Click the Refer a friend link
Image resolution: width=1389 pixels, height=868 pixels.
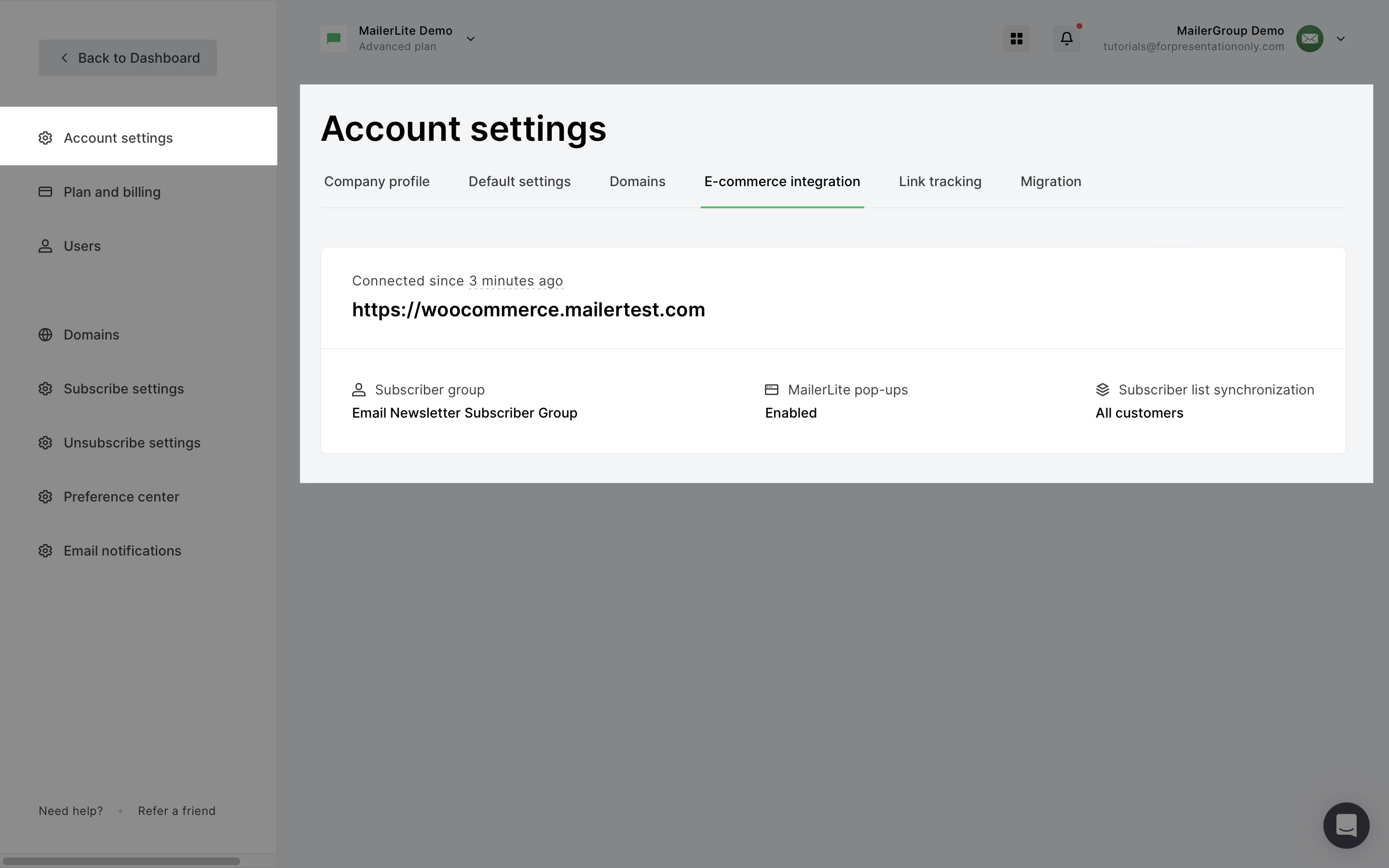click(176, 811)
